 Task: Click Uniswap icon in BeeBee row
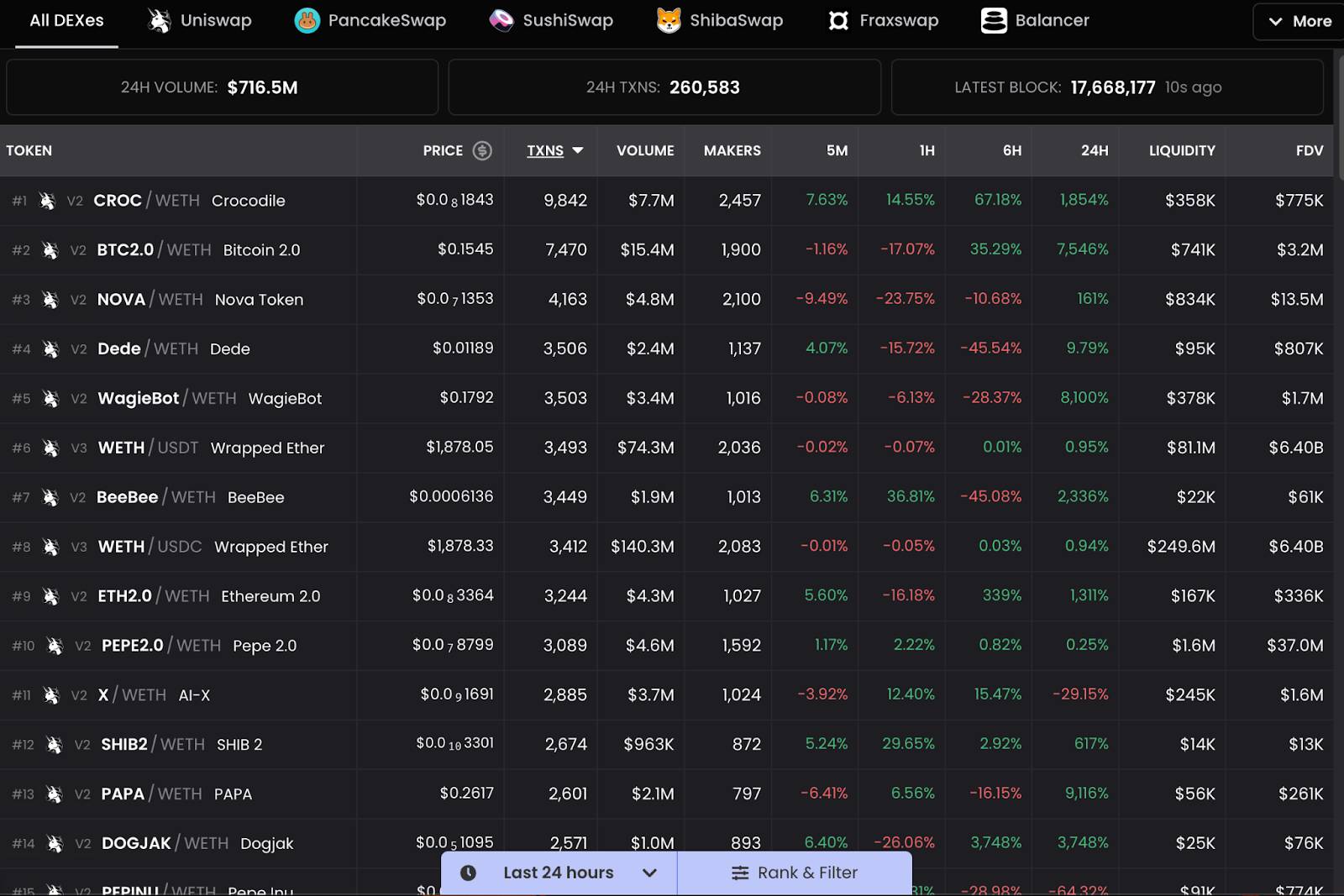(x=50, y=498)
